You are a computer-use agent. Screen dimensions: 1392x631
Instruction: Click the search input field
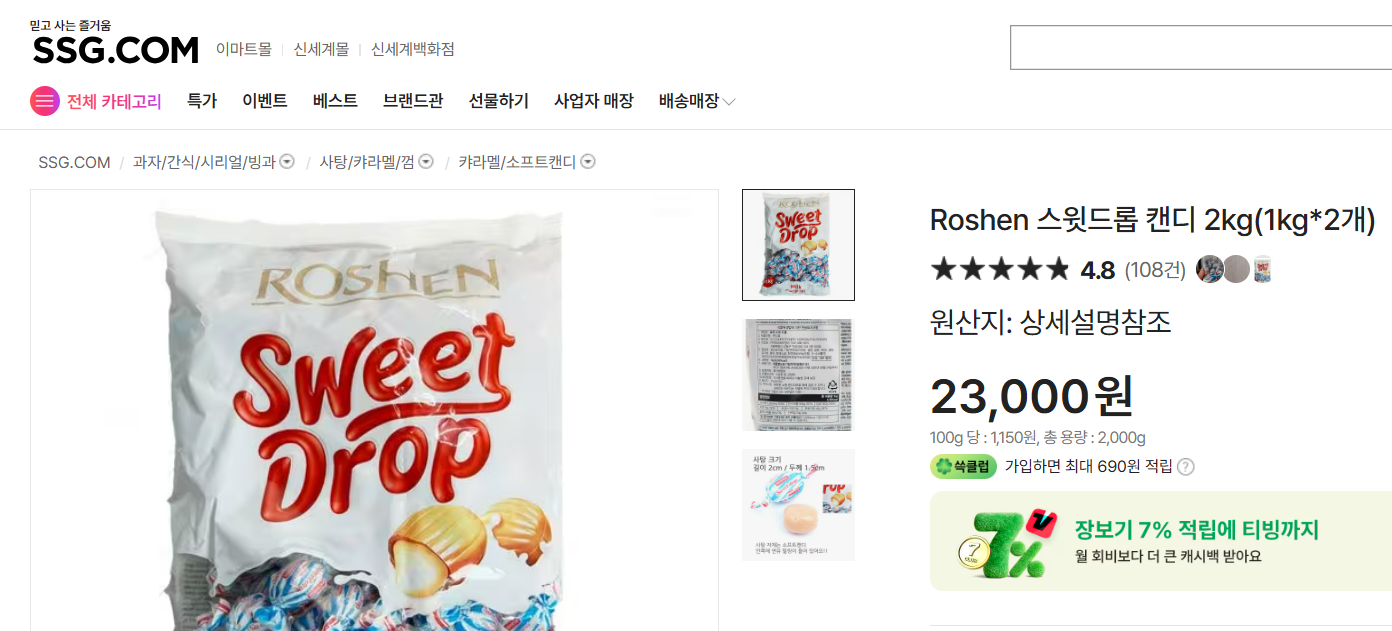(1200, 47)
